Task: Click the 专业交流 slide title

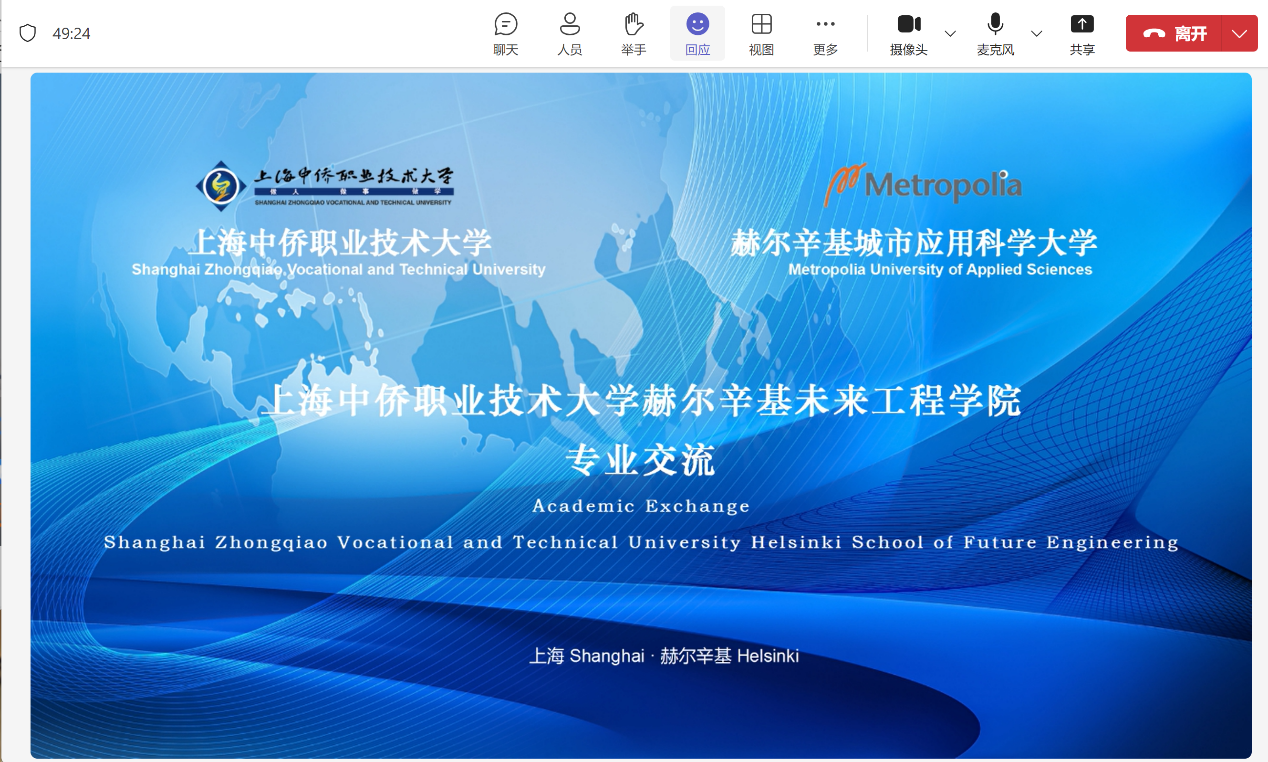Action: pyautogui.click(x=641, y=460)
